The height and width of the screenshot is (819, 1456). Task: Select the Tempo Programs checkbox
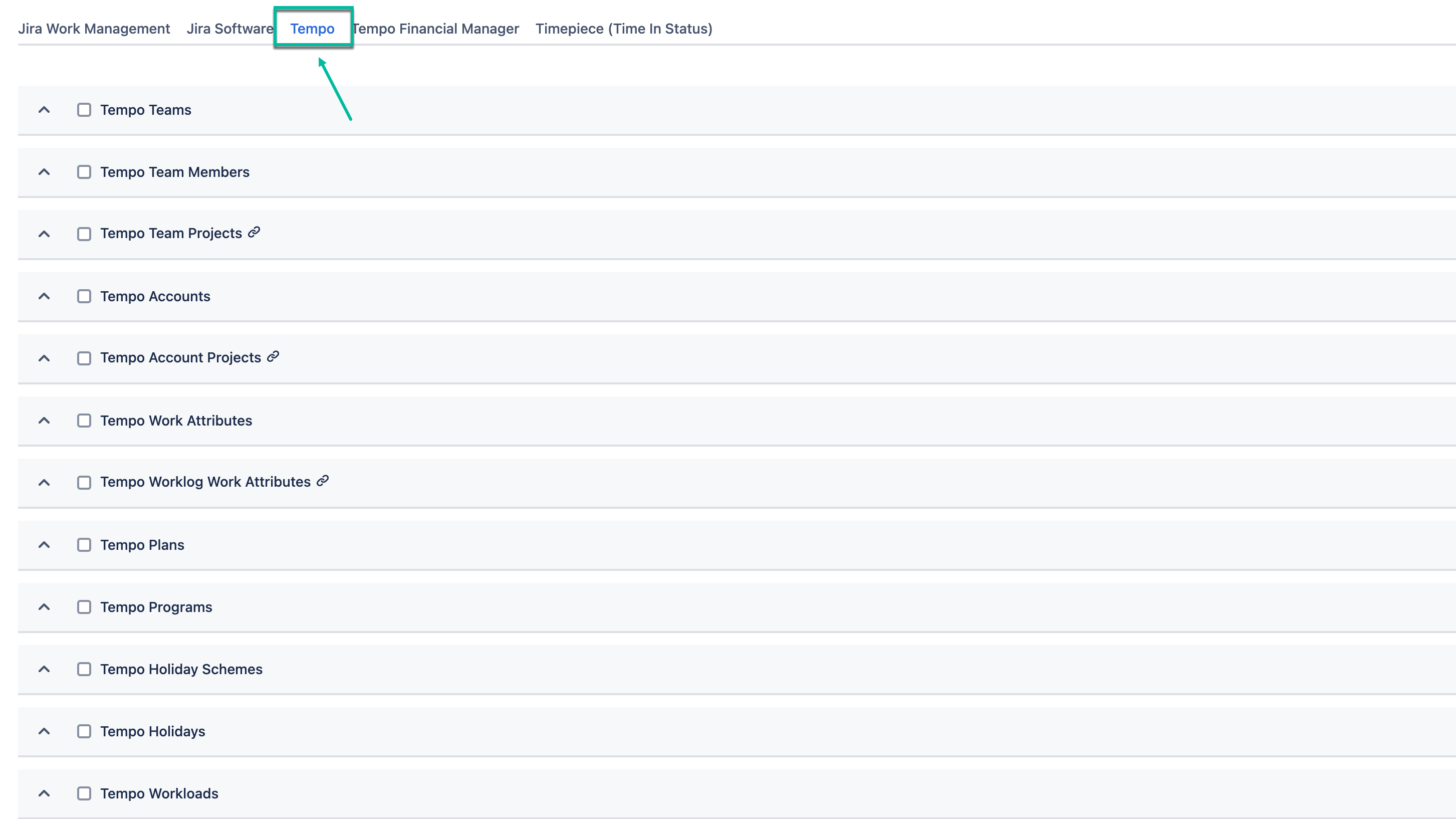coord(84,607)
